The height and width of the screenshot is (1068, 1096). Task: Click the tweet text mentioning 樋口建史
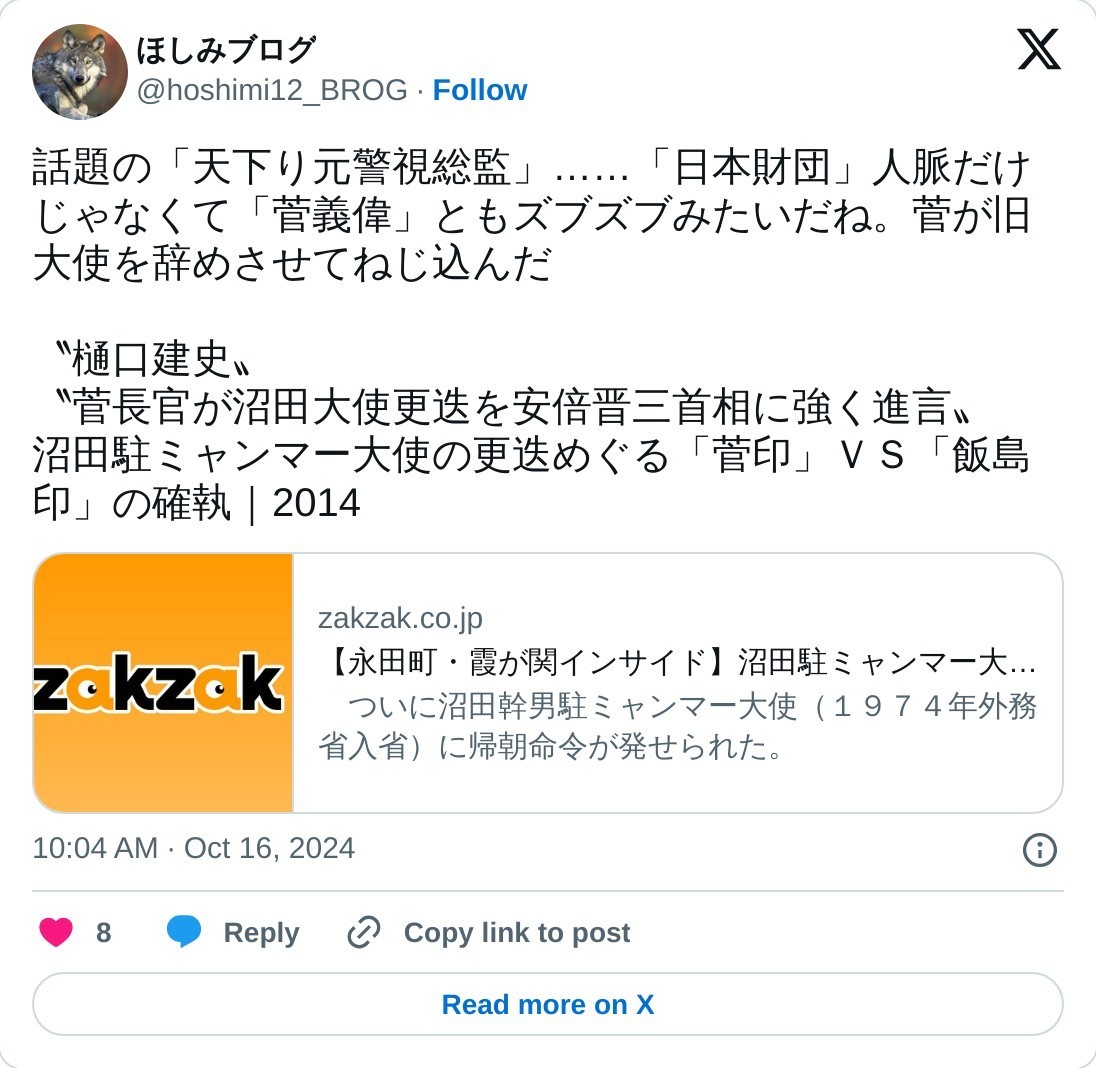[x=152, y=359]
